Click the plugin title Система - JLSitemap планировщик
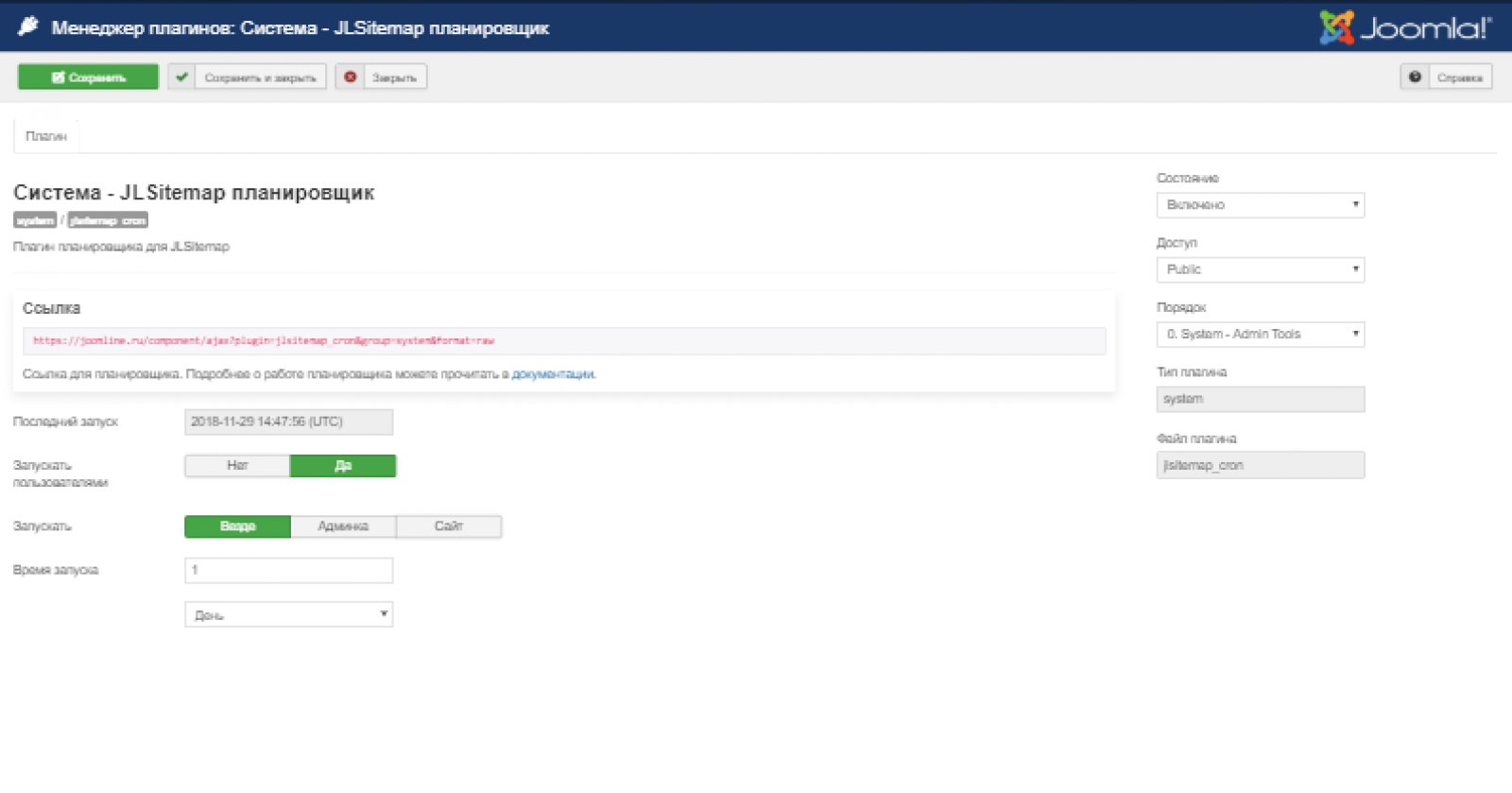This screenshot has width=1512, height=793. [x=194, y=193]
